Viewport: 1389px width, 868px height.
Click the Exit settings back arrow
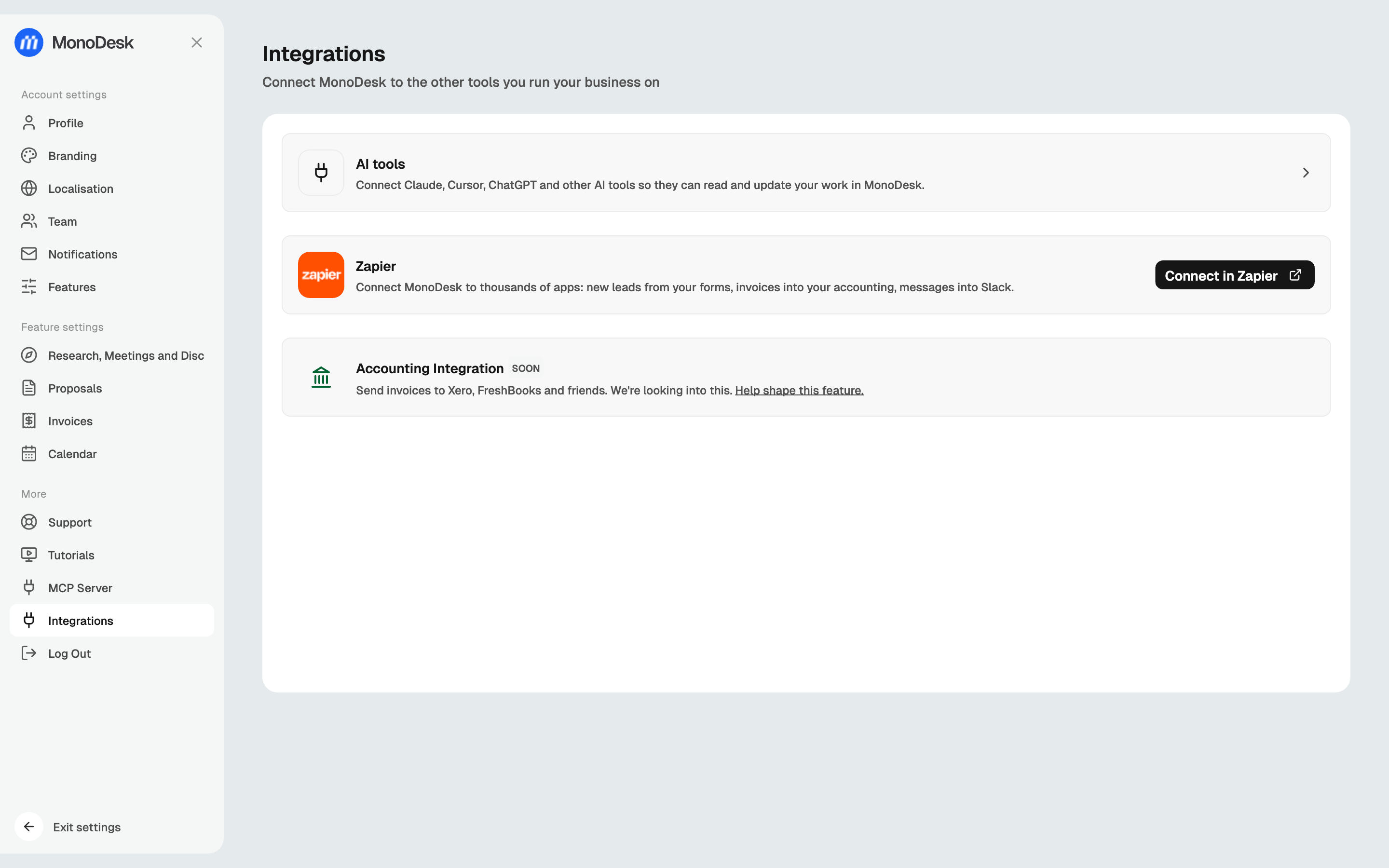[29, 827]
